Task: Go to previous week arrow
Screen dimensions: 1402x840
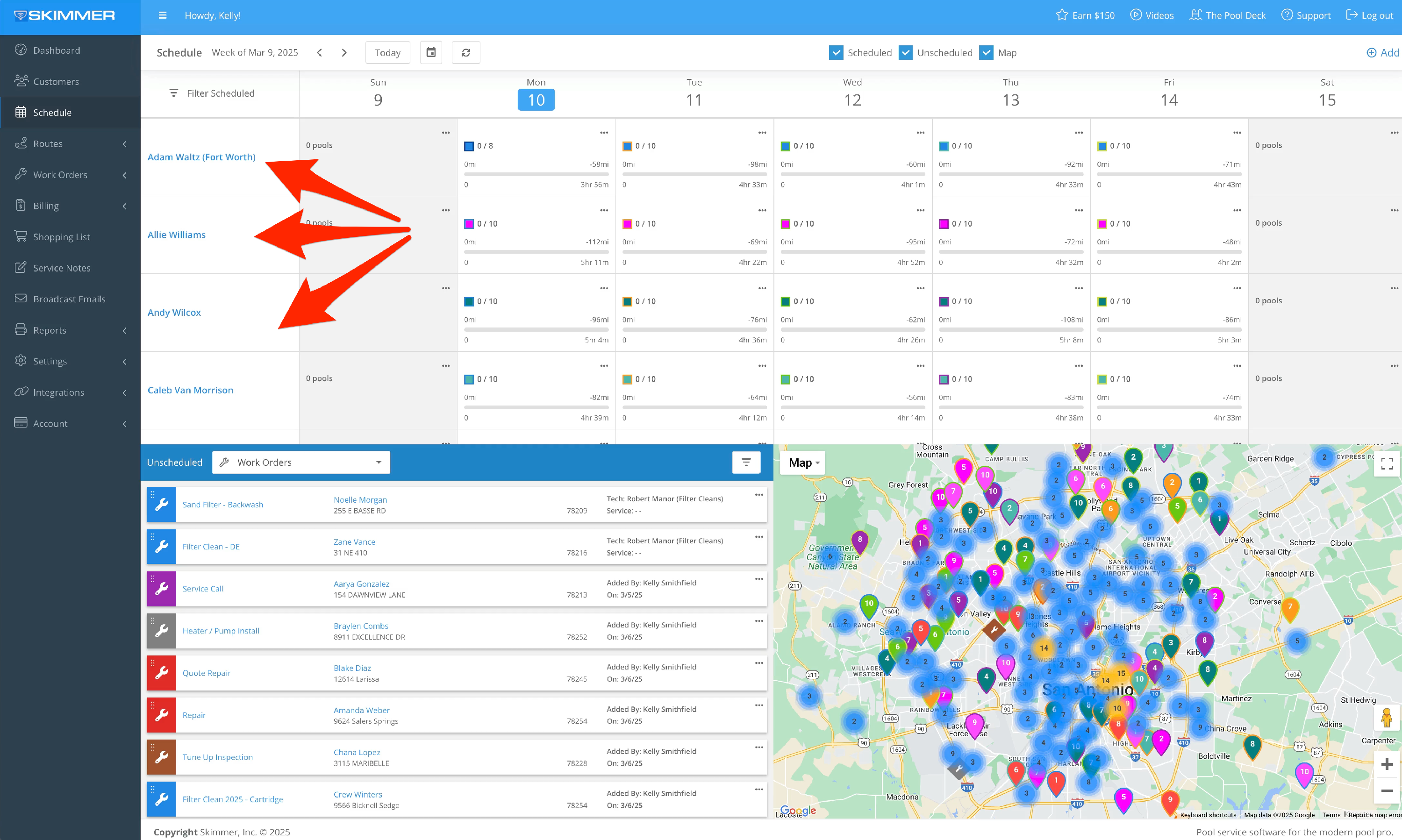Action: 319,53
